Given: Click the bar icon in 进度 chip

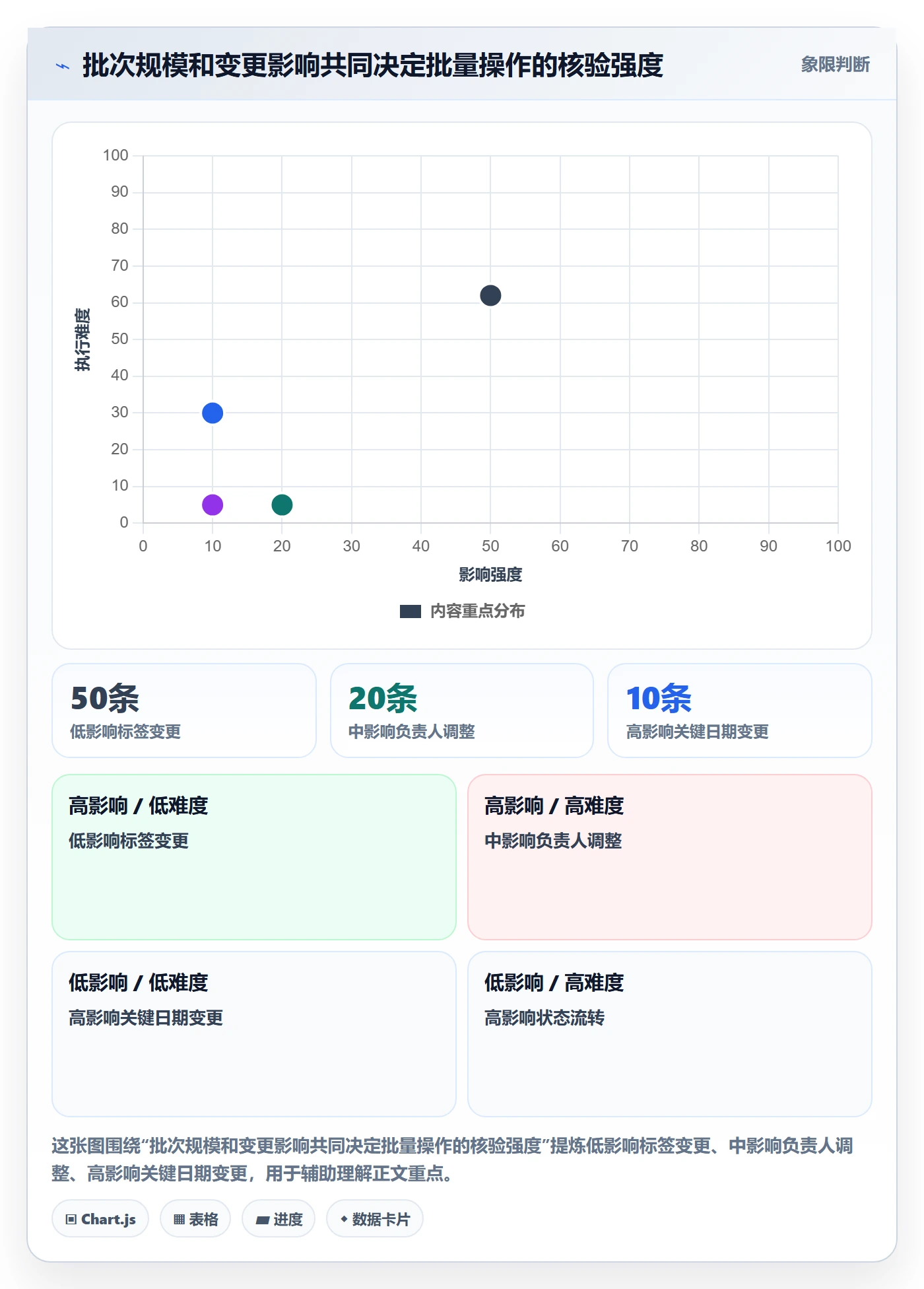Looking at the screenshot, I should coord(263,1220).
